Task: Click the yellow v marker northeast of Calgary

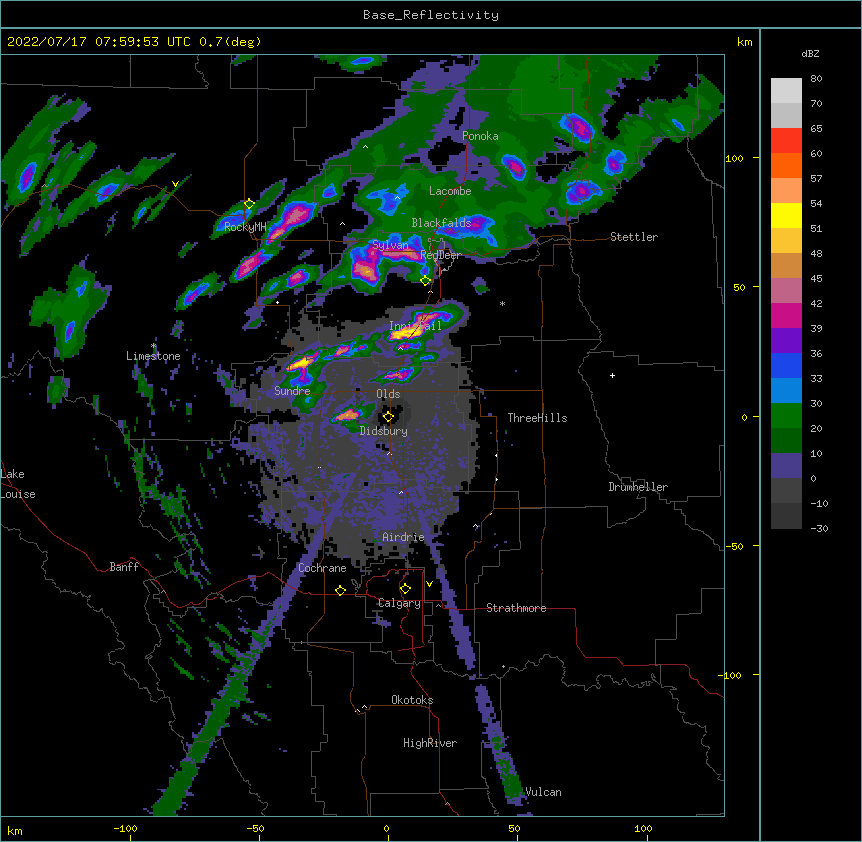Action: 429,584
